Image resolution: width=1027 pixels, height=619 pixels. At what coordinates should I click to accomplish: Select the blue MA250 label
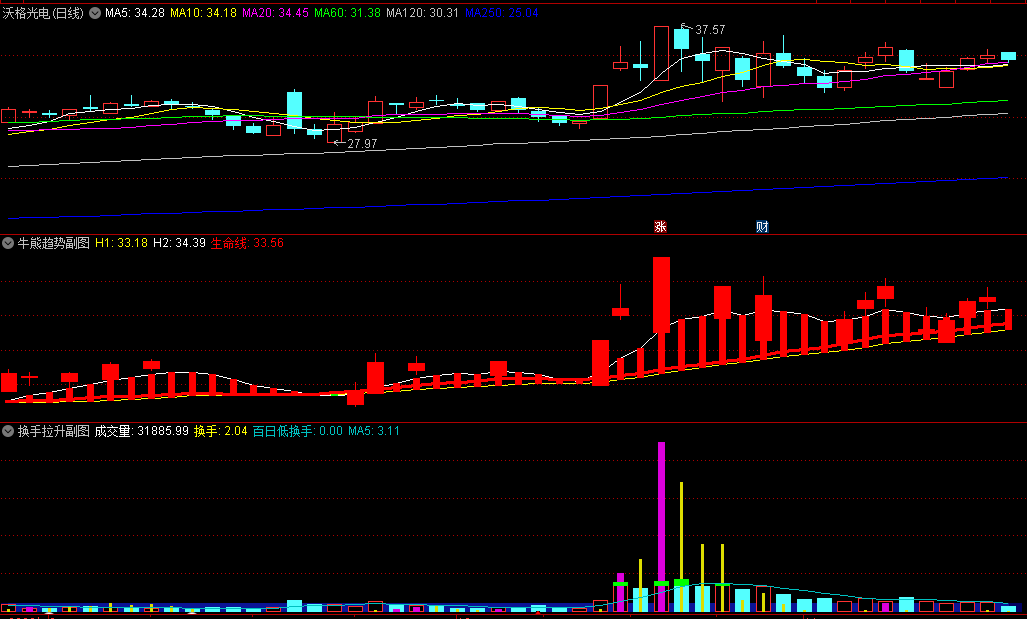click(x=502, y=12)
